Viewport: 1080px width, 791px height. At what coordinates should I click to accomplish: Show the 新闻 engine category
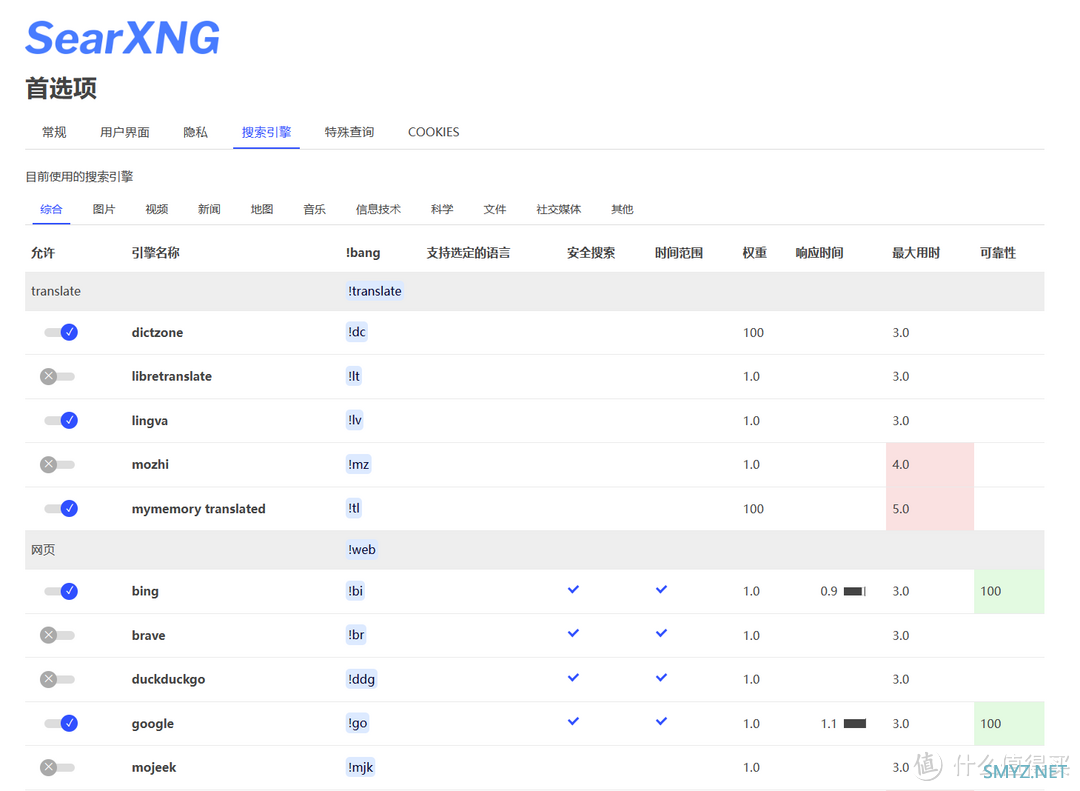tap(209, 209)
